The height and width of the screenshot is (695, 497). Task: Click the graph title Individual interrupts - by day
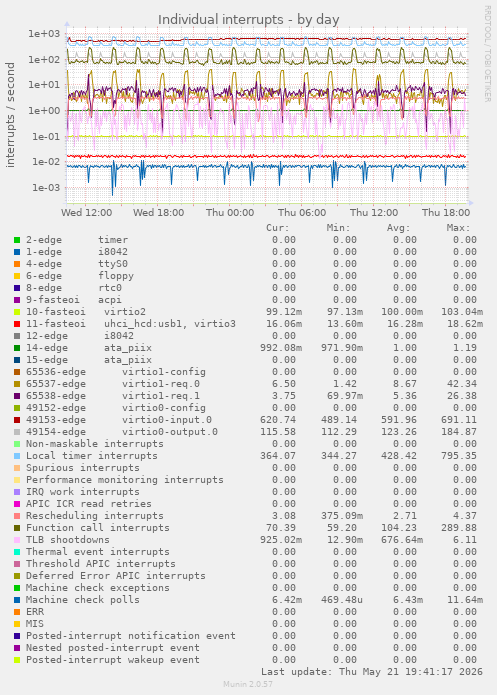pos(249,20)
